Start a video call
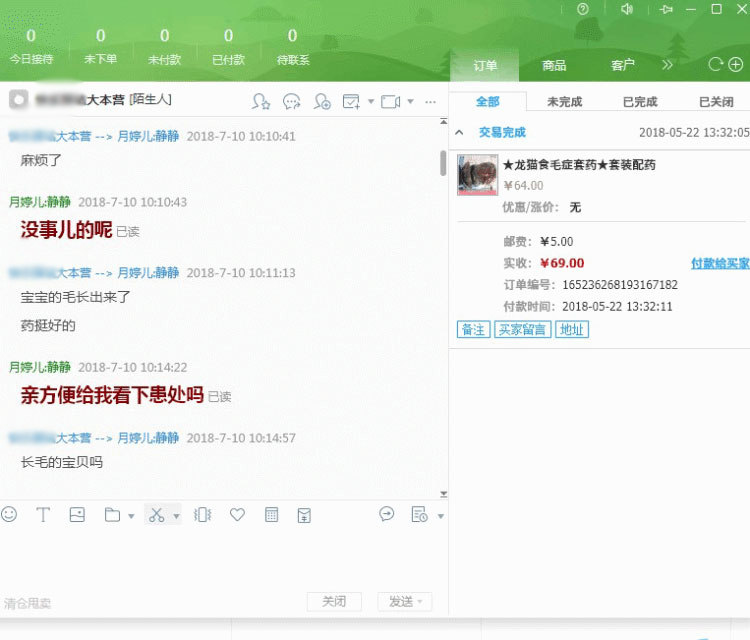750x640 pixels. tap(390, 101)
